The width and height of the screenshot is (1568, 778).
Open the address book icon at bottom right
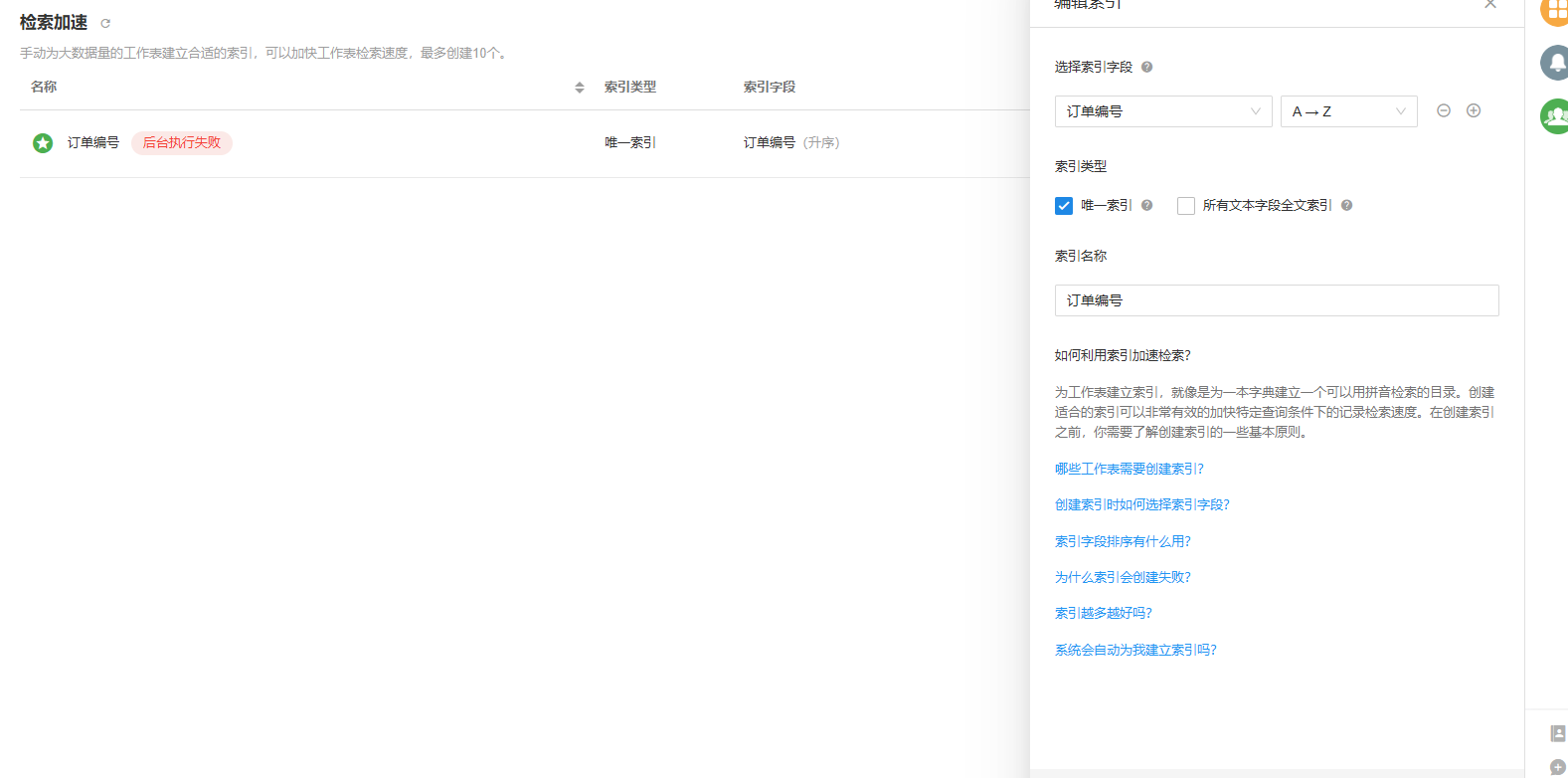coord(1557,733)
